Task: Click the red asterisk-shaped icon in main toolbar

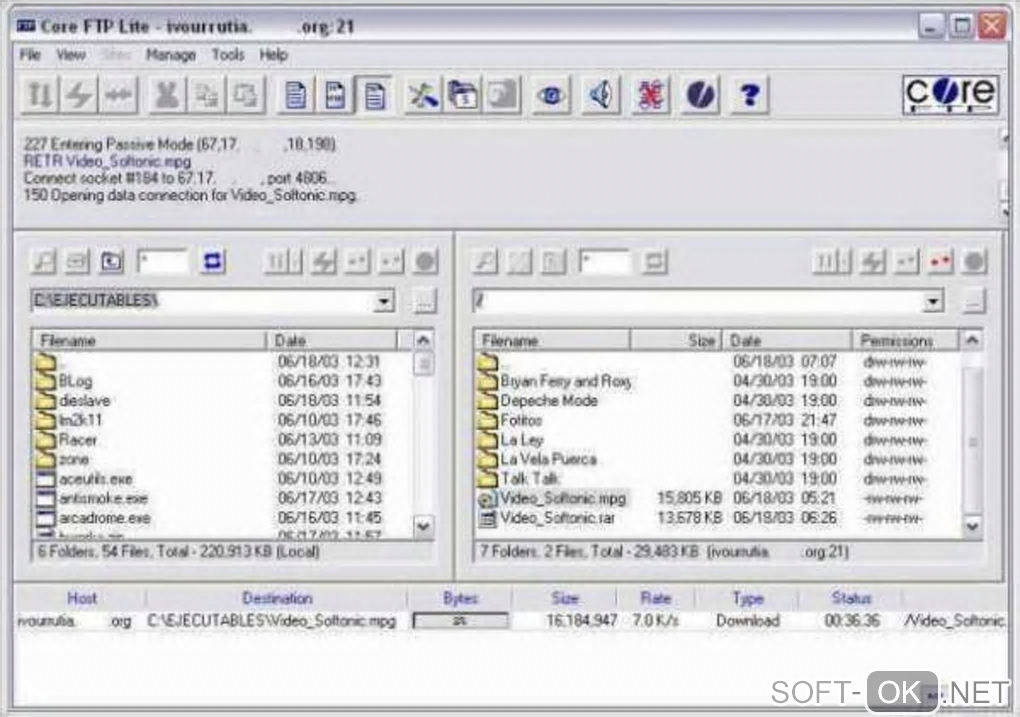Action: (651, 96)
